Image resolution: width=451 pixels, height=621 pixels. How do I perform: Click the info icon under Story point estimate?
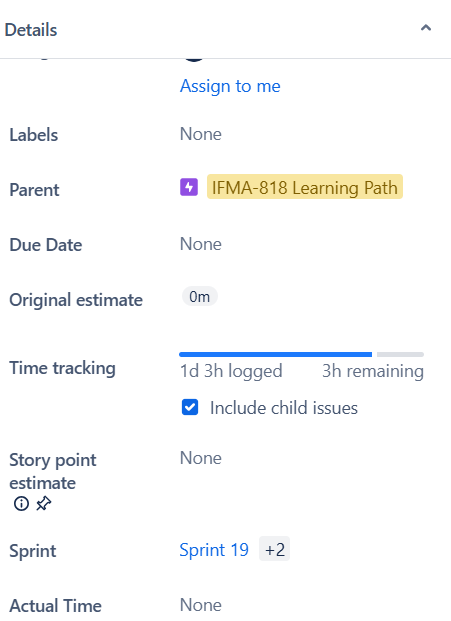click(21, 504)
